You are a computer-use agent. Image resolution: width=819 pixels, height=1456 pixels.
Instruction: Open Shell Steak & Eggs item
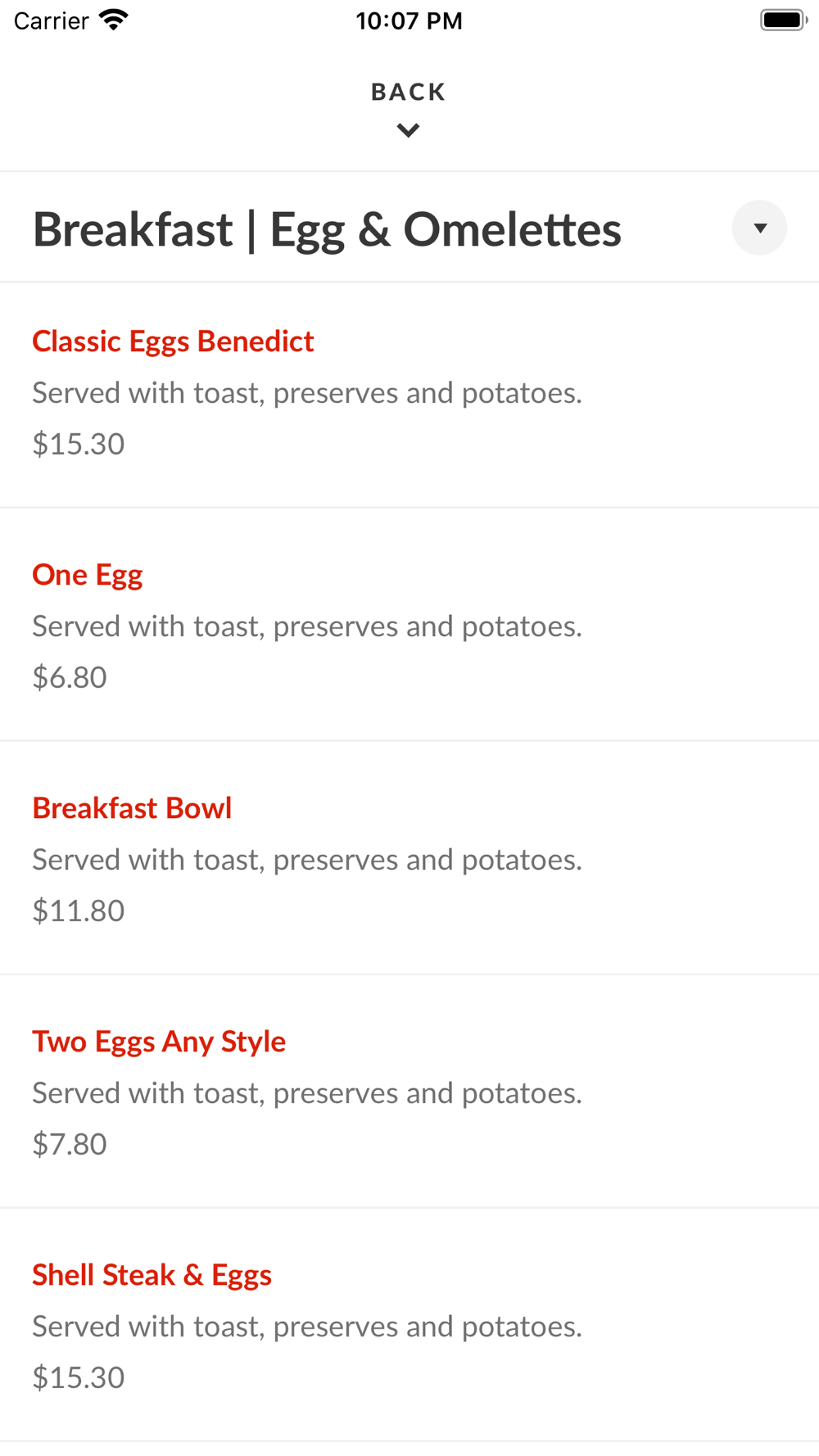(x=152, y=1275)
